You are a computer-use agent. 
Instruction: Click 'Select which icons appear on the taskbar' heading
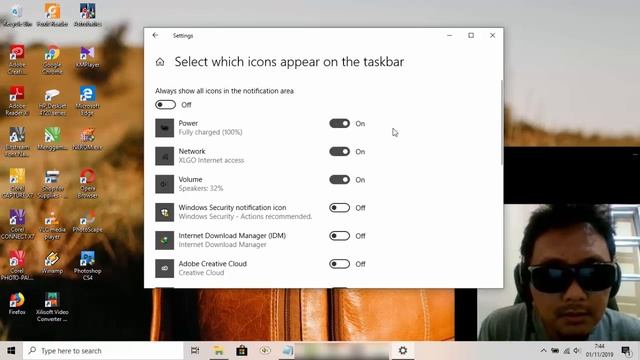point(289,62)
